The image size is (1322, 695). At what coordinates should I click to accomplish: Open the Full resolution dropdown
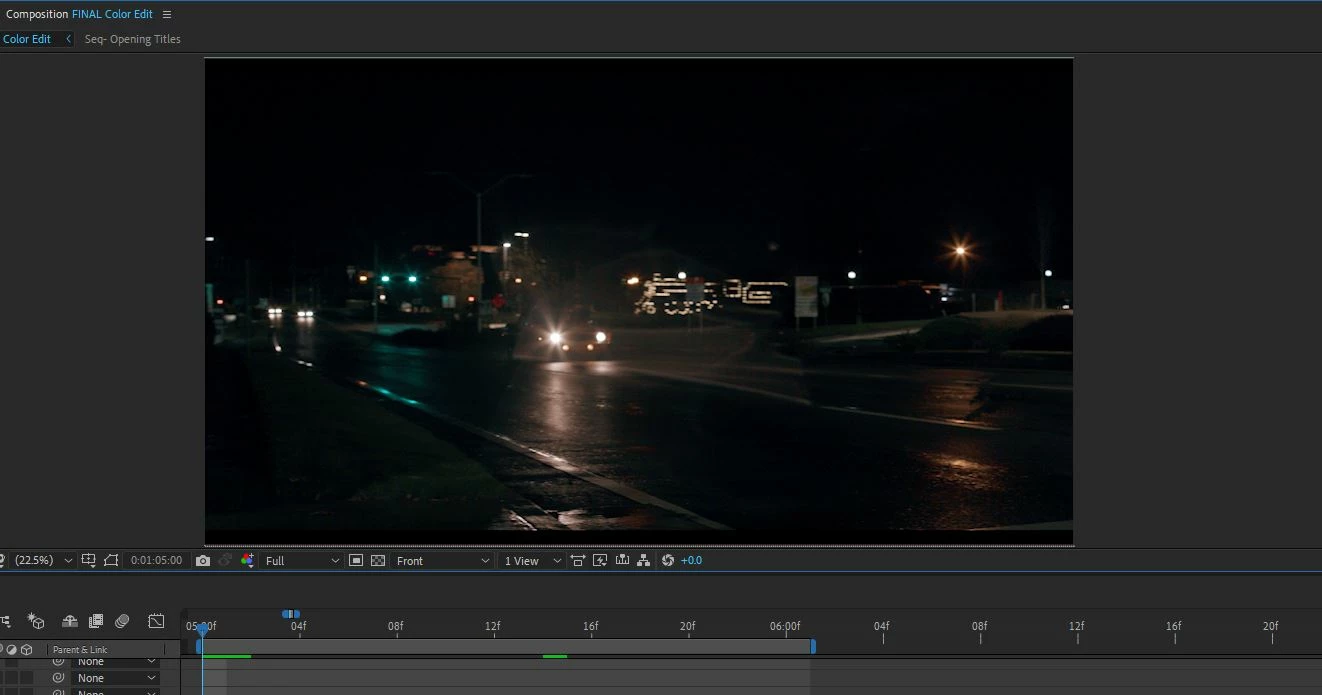(x=301, y=561)
